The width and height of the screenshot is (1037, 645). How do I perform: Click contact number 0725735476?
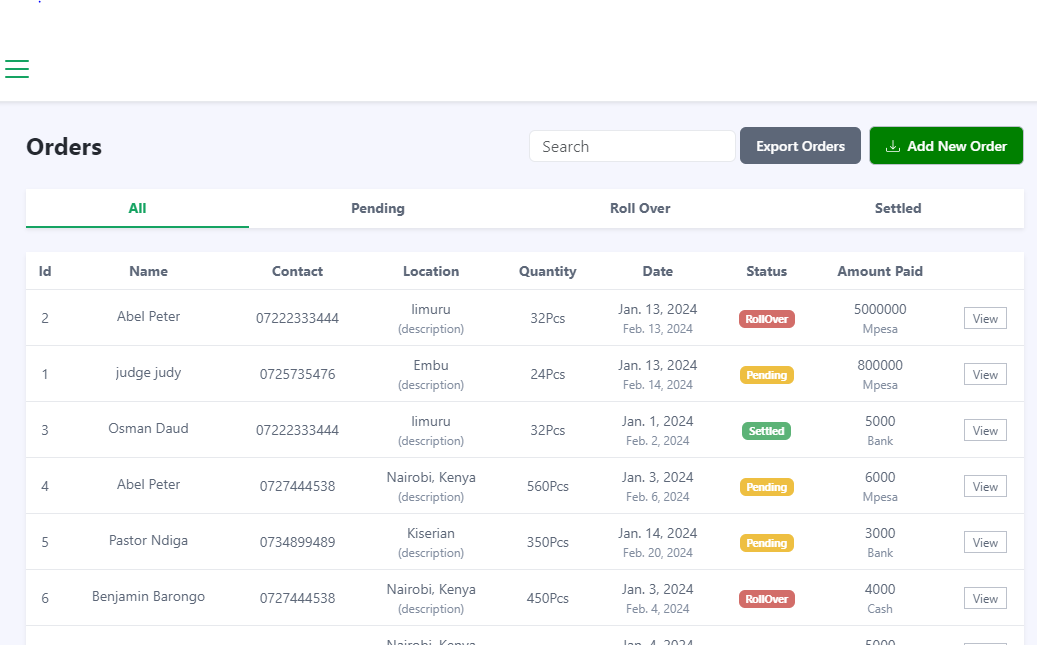pos(298,374)
